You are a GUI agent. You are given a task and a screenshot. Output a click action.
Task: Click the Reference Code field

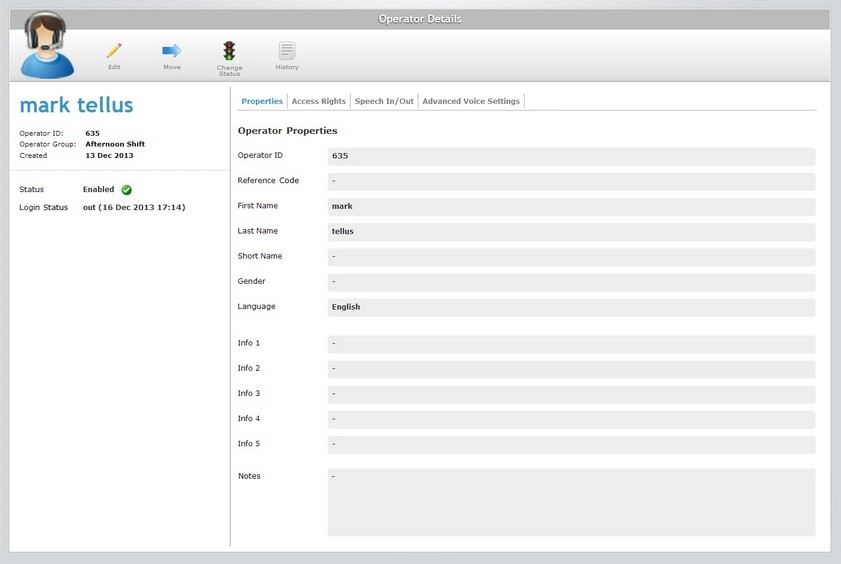[571, 181]
